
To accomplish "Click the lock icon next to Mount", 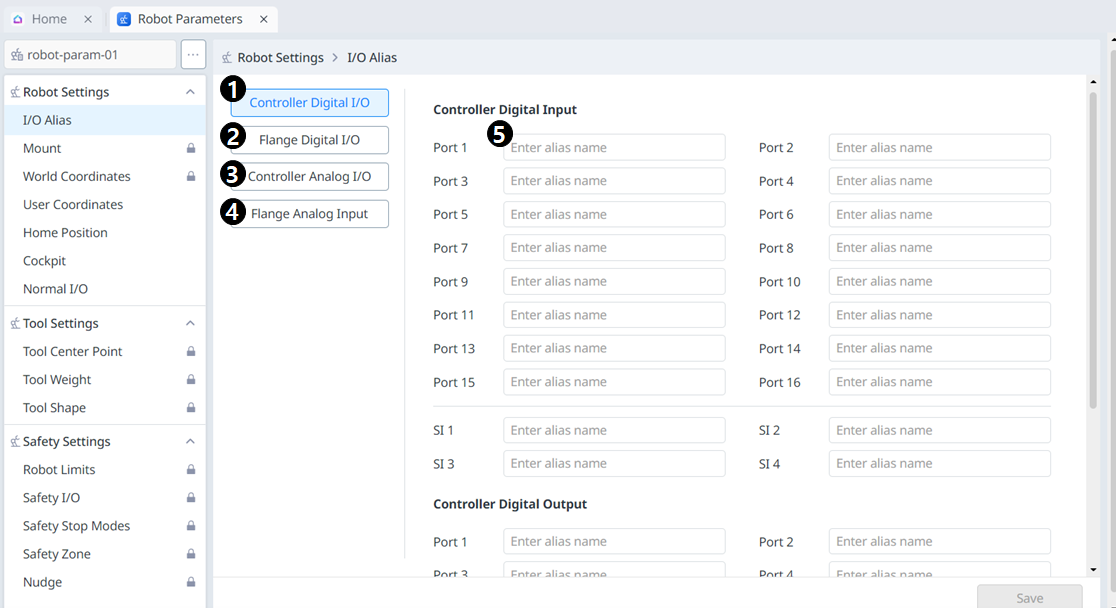I will tap(190, 148).
